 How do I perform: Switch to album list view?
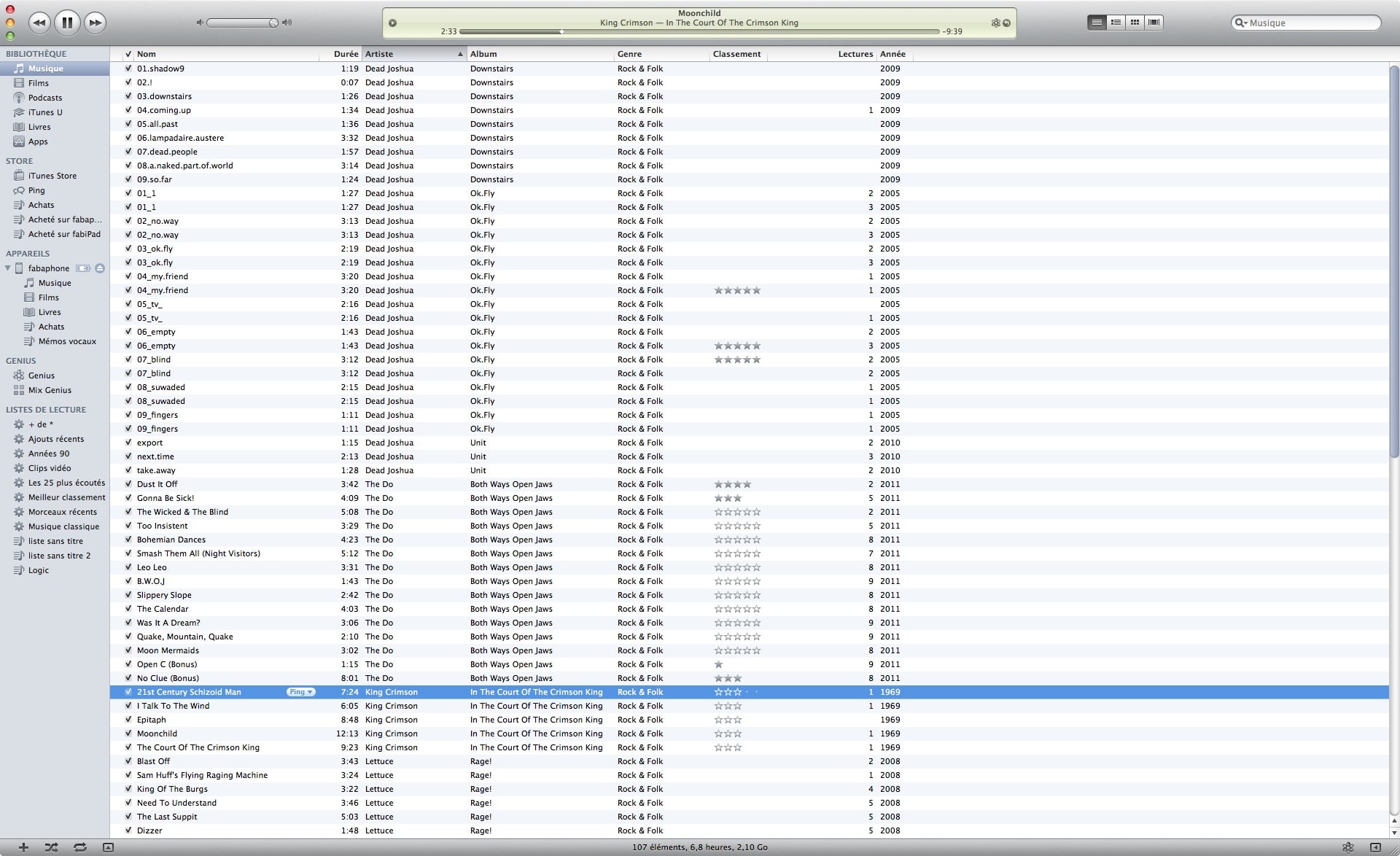[x=1116, y=23]
